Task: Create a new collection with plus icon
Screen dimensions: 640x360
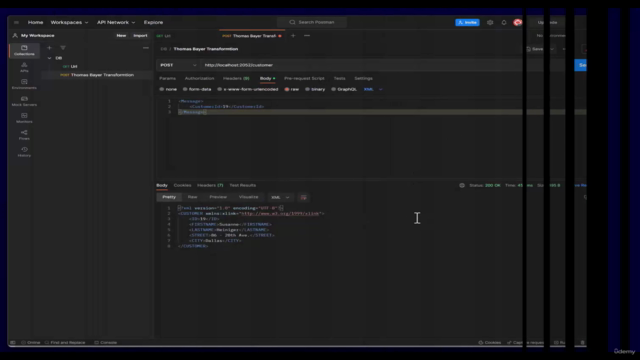Action: pos(49,48)
